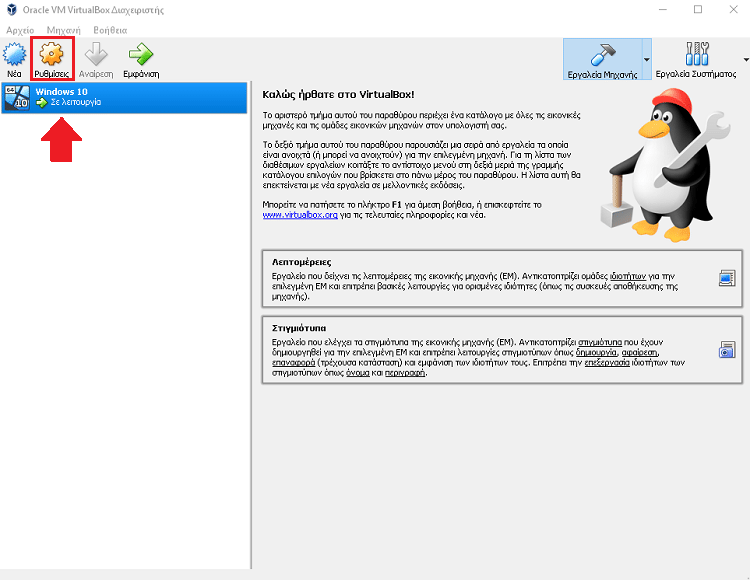Click the όνομα link
This screenshot has width=750, height=580.
358,372
